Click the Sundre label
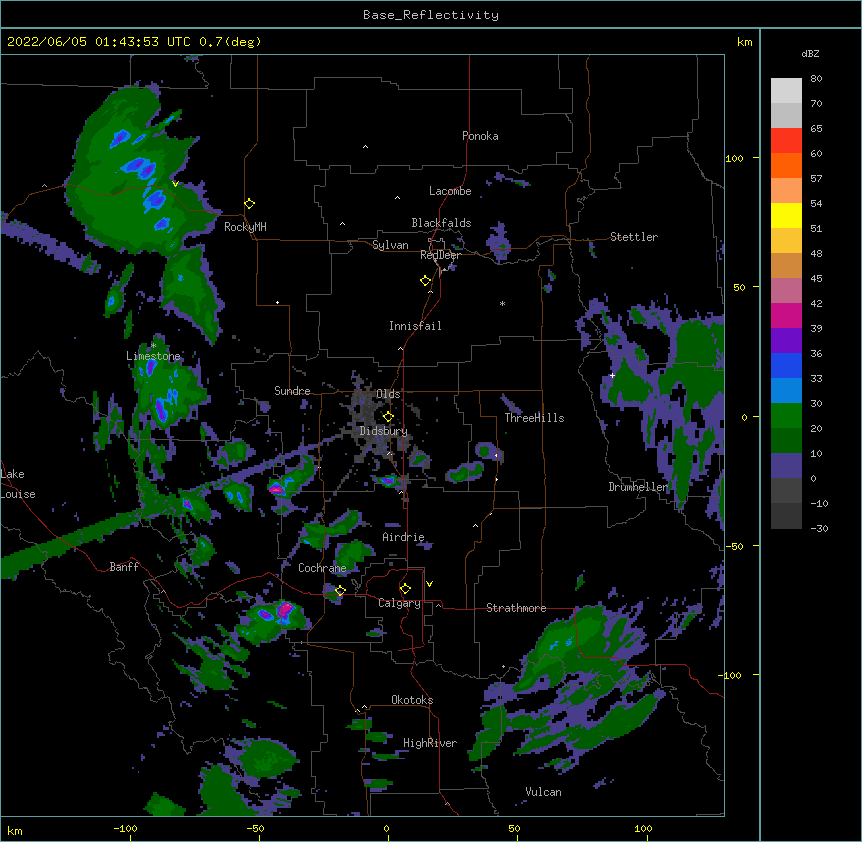 292,391
